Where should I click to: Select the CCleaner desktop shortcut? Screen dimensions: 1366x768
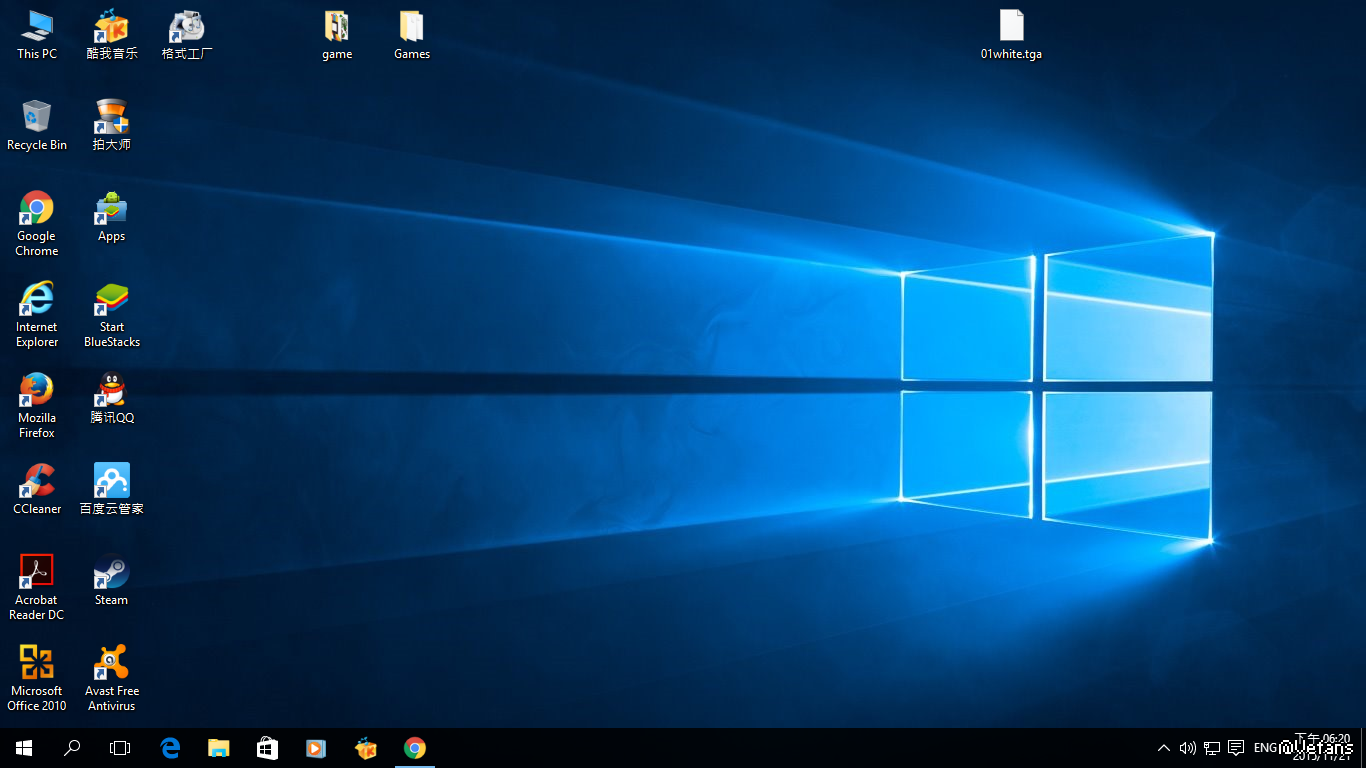[x=37, y=482]
